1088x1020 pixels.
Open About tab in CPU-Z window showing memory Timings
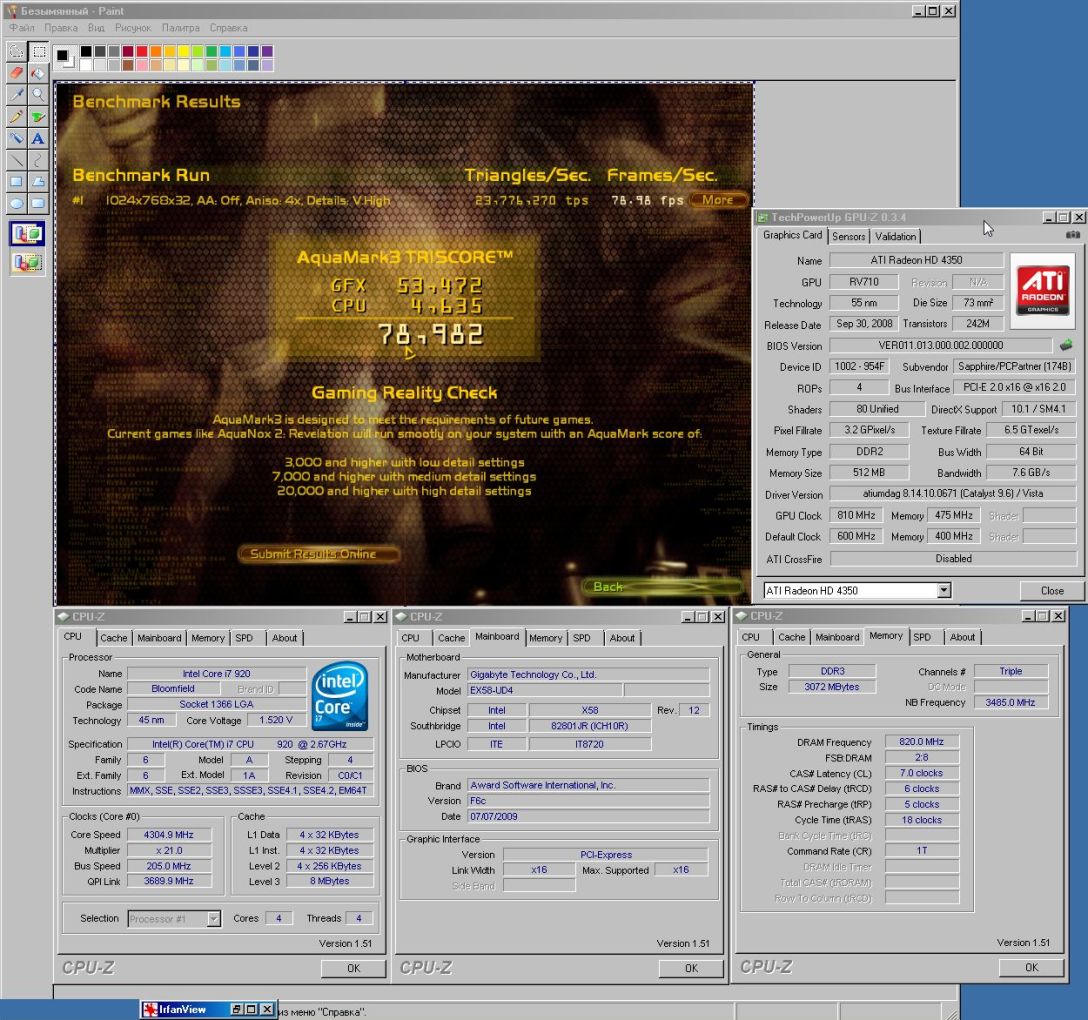(x=962, y=638)
